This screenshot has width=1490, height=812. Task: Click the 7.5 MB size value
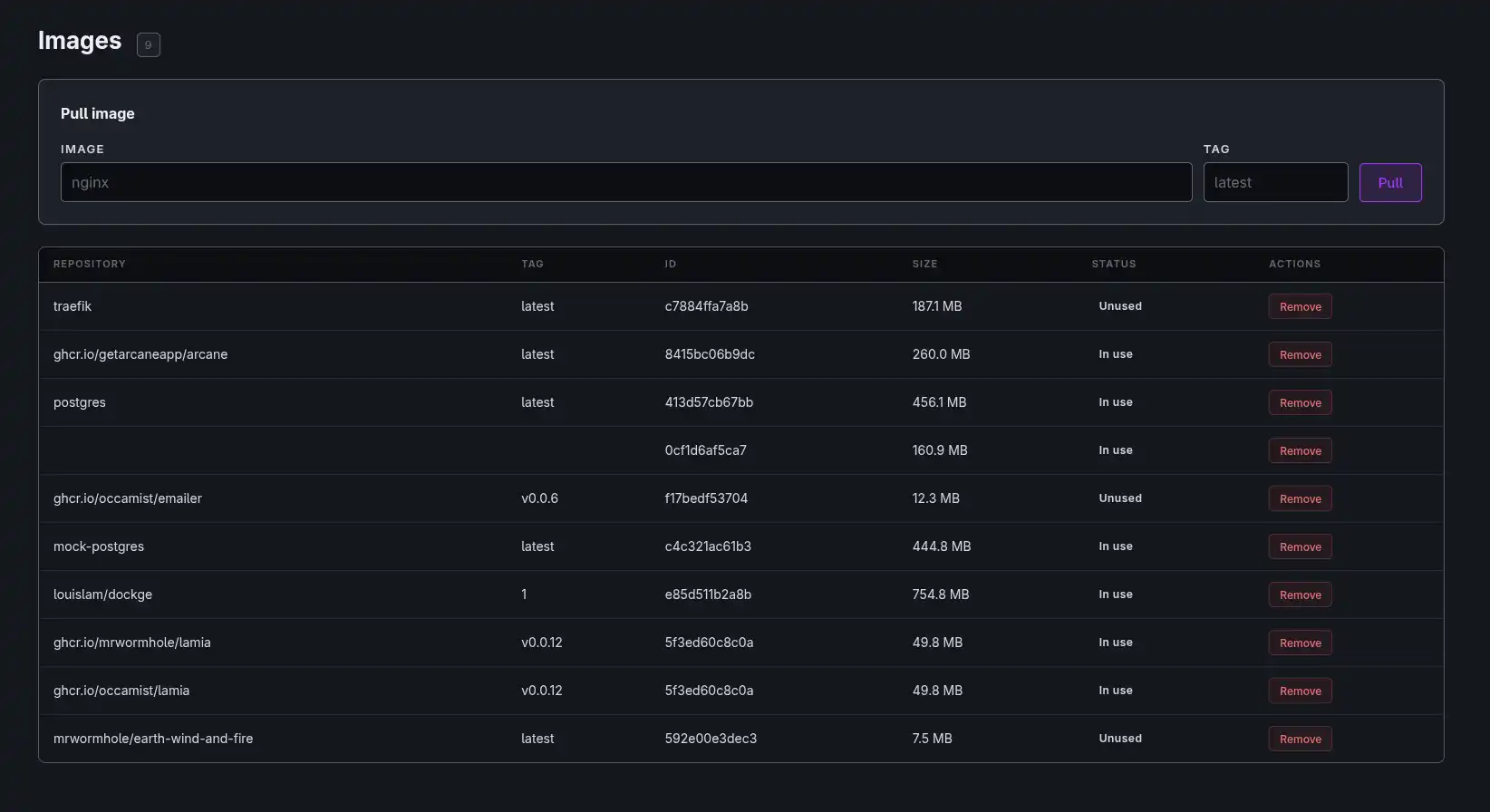[933, 739]
